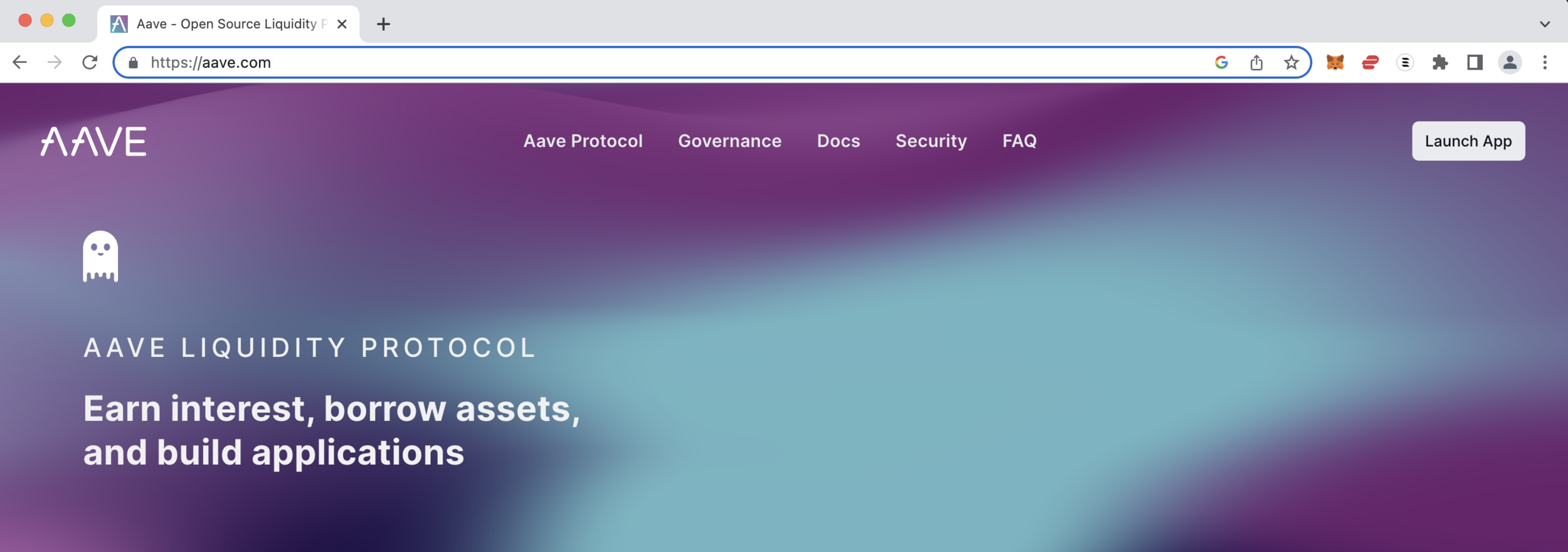Open the FAQ nav link
The width and height of the screenshot is (1568, 552).
(1020, 141)
